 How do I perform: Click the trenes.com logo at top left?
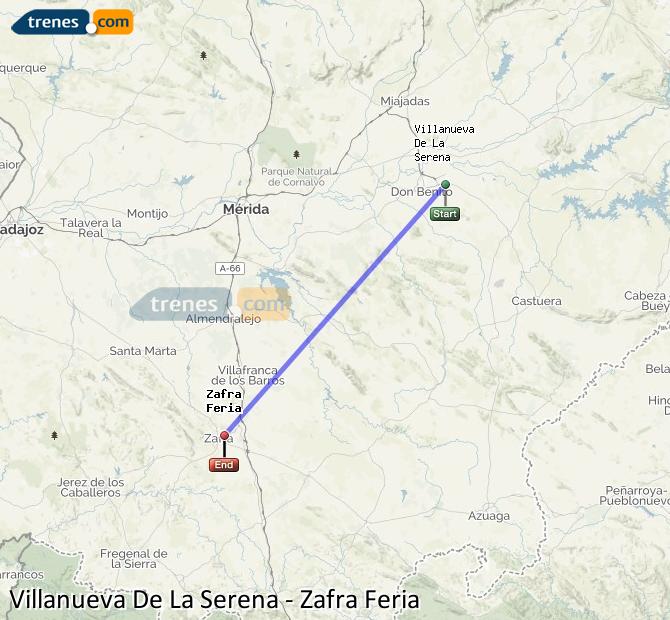click(x=72, y=22)
